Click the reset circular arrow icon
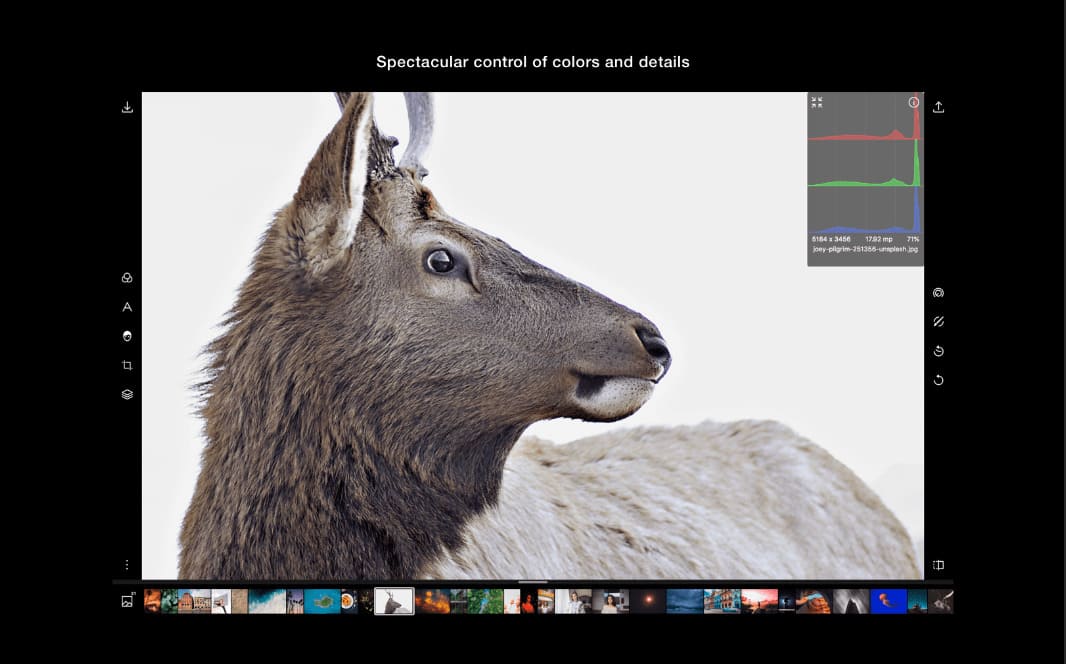The image size is (1066, 664). 938,380
